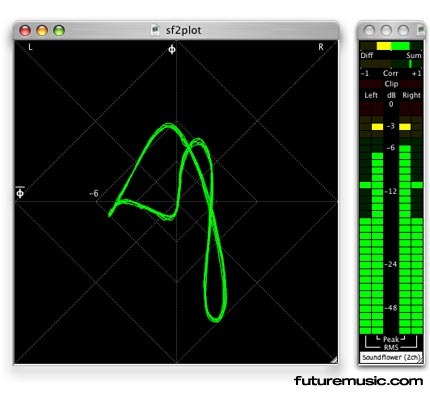
Task: Click the left inverted-phase Φ symbol
Action: pyautogui.click(x=20, y=192)
